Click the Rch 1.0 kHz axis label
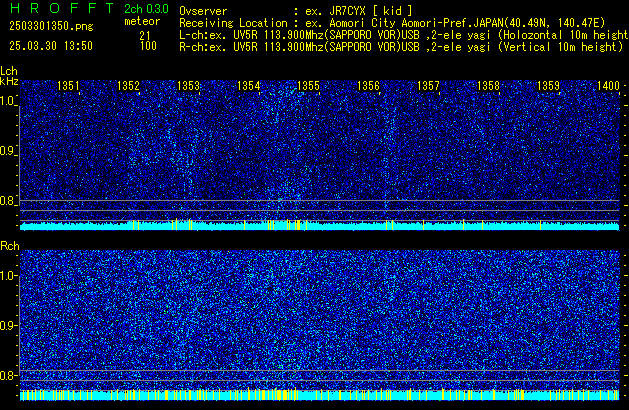The width and height of the screenshot is (629, 410). 8,276
